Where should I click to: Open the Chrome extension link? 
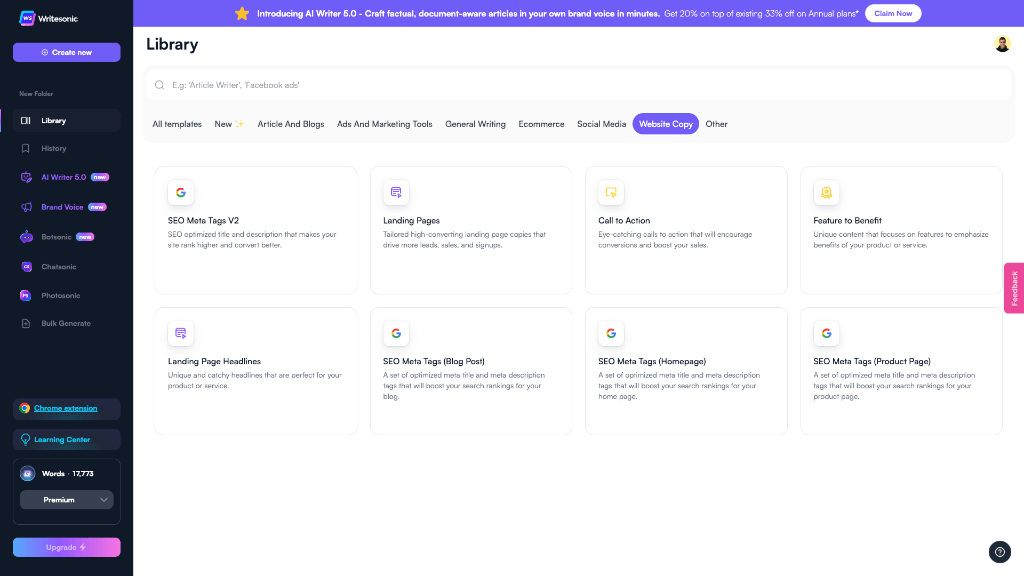pyautogui.click(x=65, y=408)
